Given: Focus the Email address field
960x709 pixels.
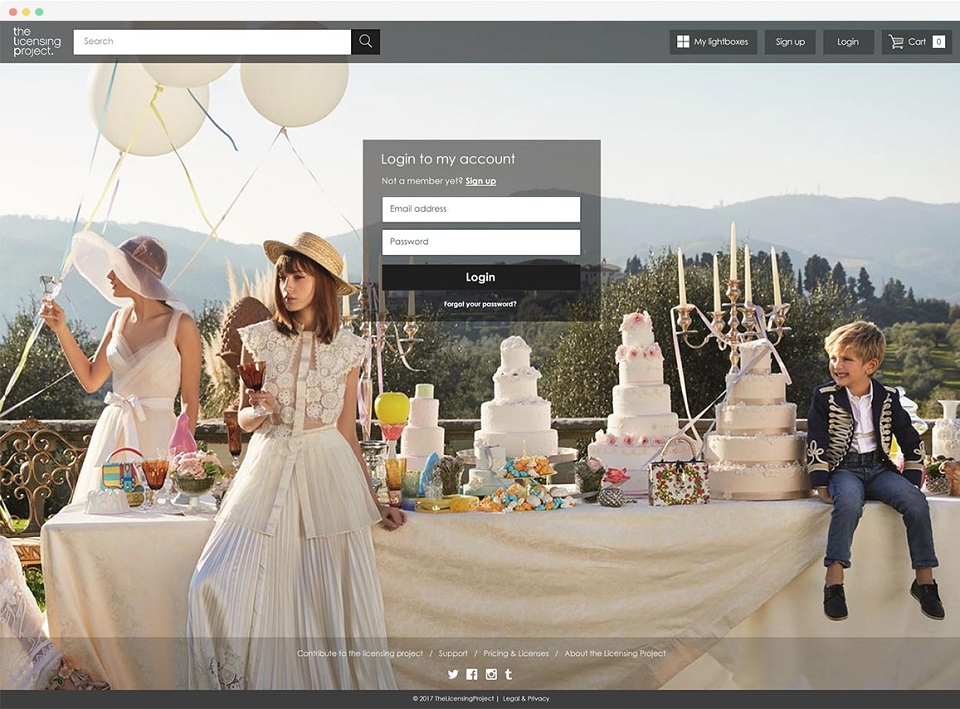Looking at the screenshot, I should pos(481,209).
